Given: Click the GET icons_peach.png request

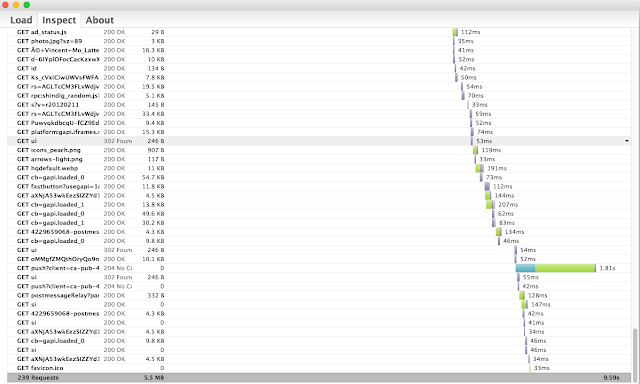Looking at the screenshot, I should tap(319, 150).
